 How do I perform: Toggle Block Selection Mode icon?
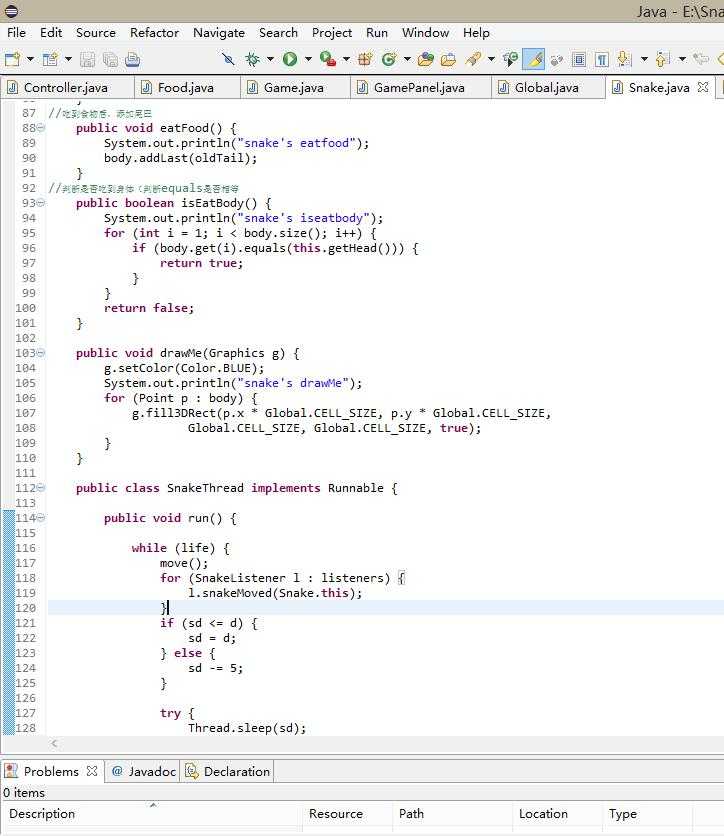point(578,59)
